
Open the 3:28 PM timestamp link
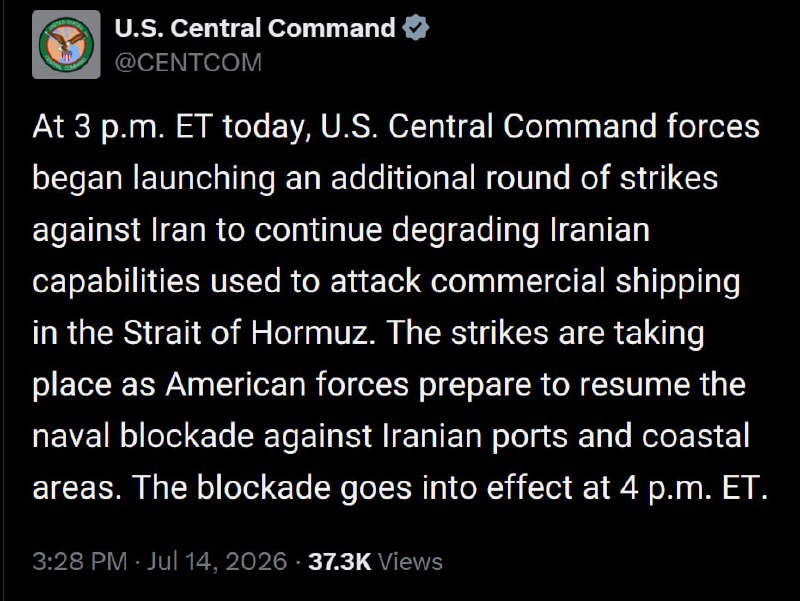80,561
